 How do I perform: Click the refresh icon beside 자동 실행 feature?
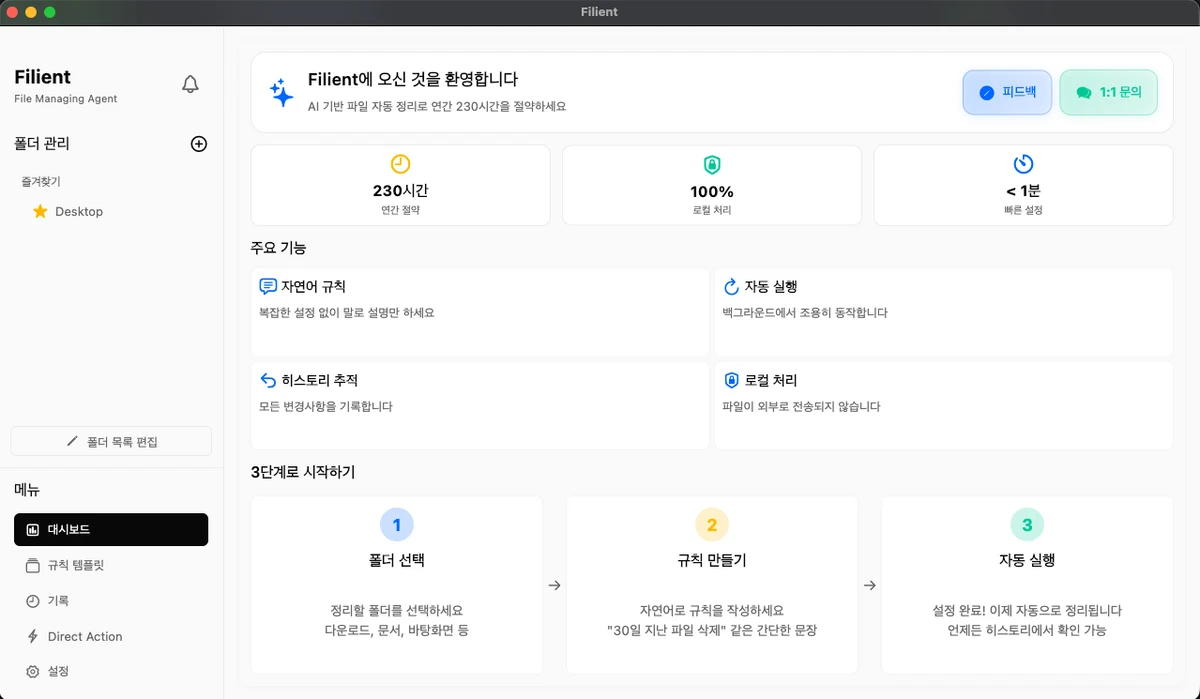click(731, 287)
